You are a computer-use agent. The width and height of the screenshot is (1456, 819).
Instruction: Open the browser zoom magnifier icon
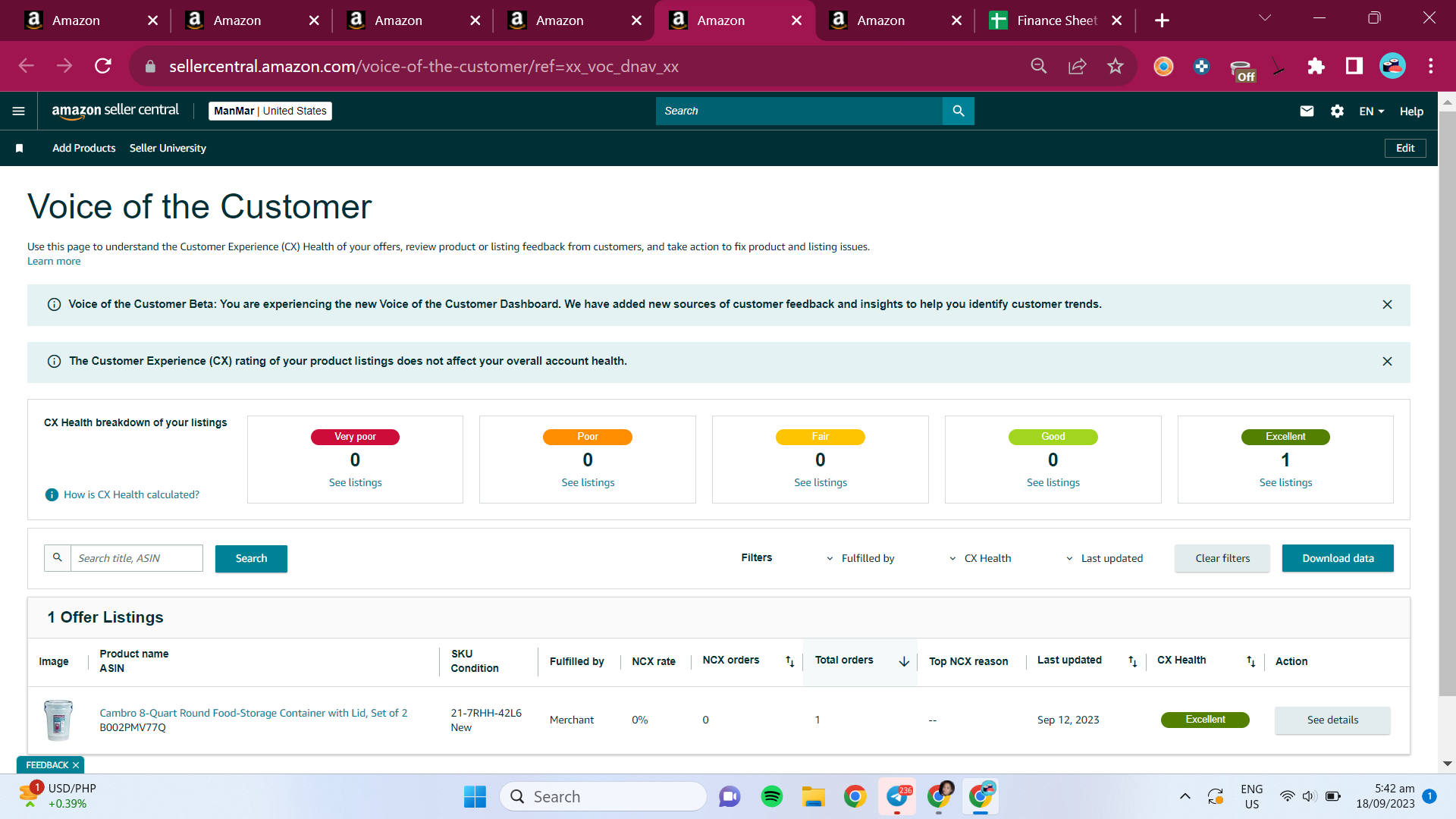(x=1039, y=67)
